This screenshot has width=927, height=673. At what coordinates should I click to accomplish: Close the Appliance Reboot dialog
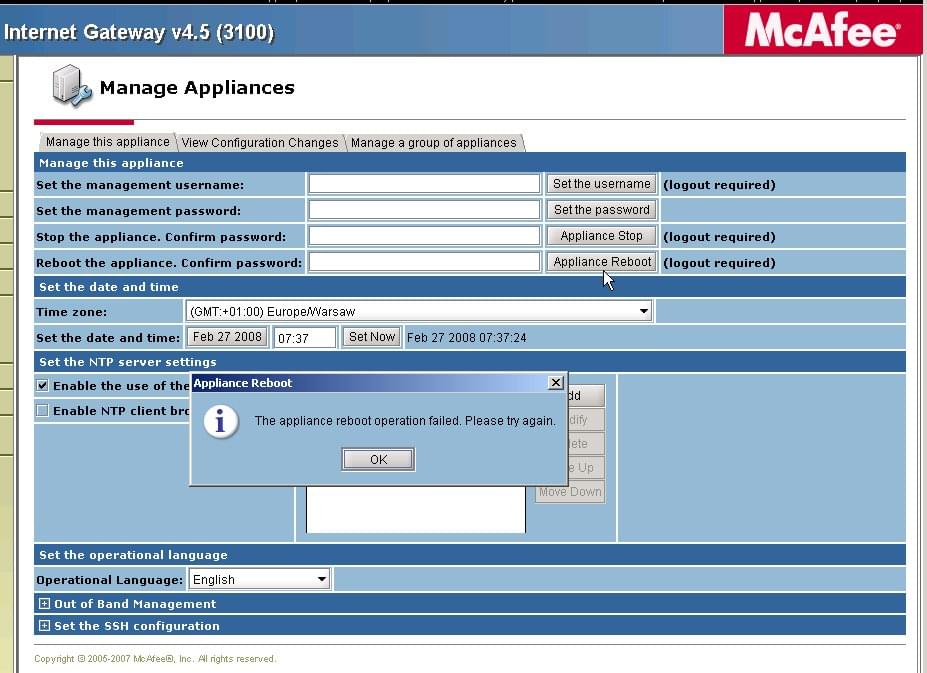pos(556,383)
